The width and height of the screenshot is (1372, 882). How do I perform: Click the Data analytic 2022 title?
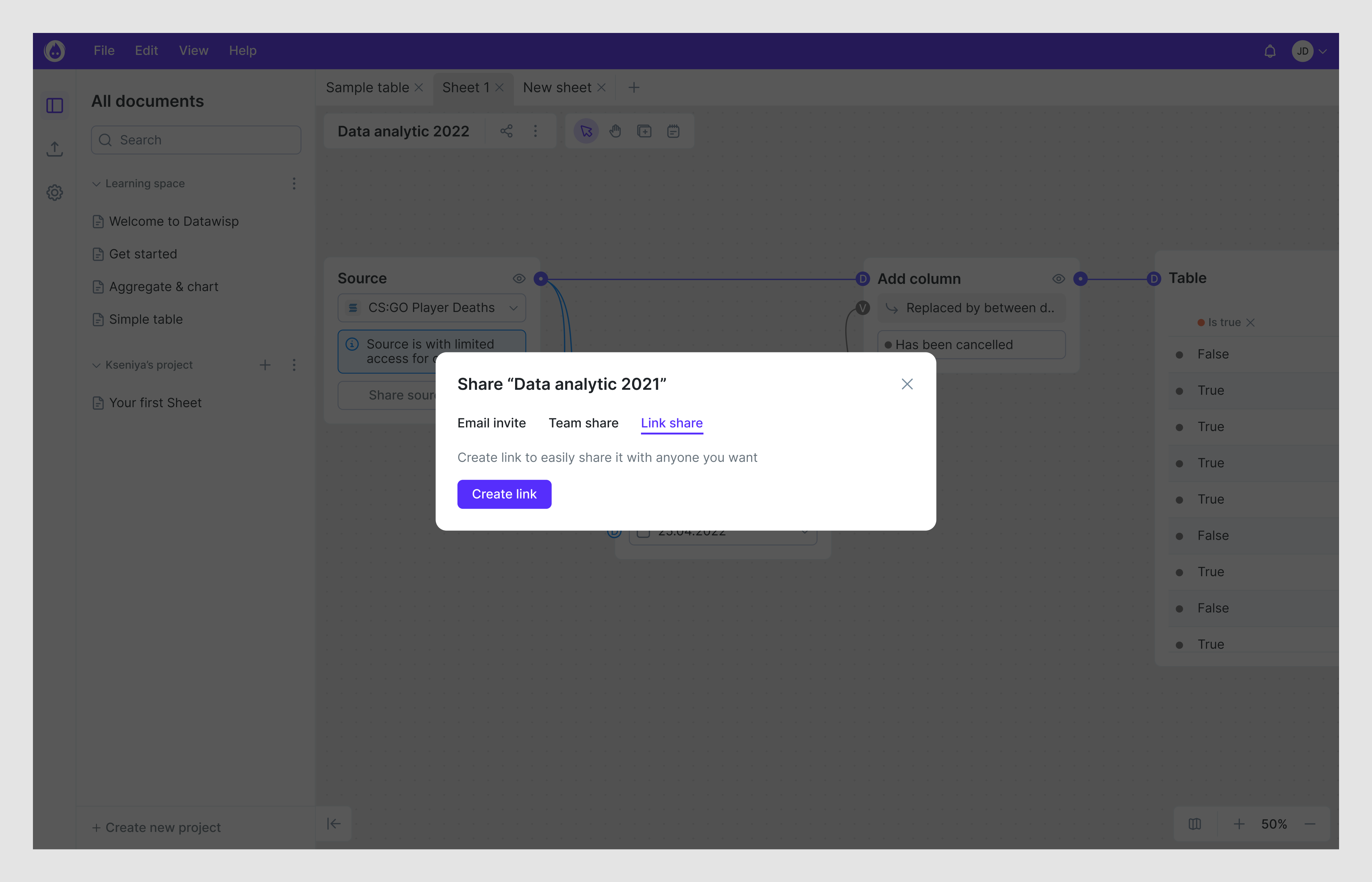pos(403,131)
